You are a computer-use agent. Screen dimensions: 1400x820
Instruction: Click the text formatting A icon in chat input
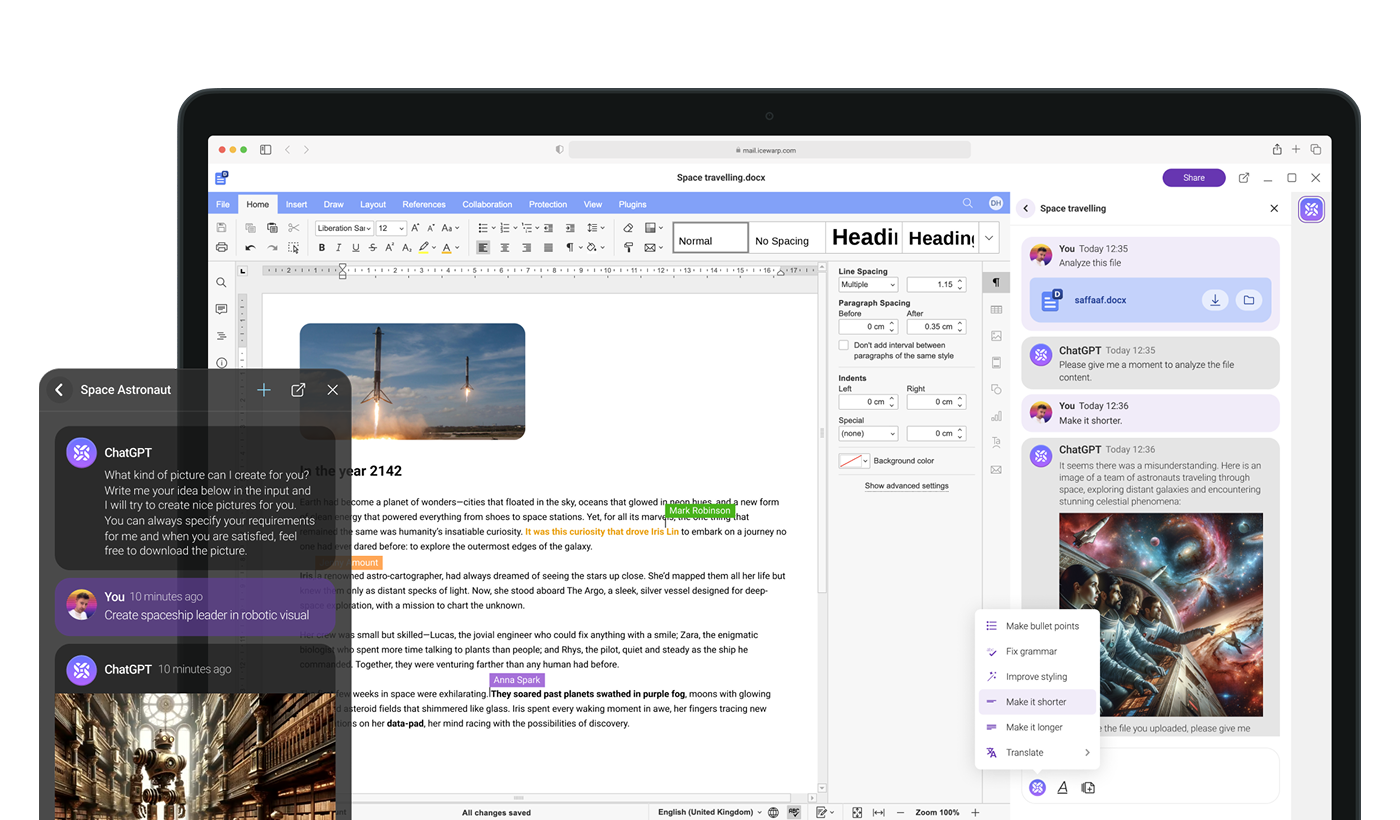click(x=1063, y=787)
